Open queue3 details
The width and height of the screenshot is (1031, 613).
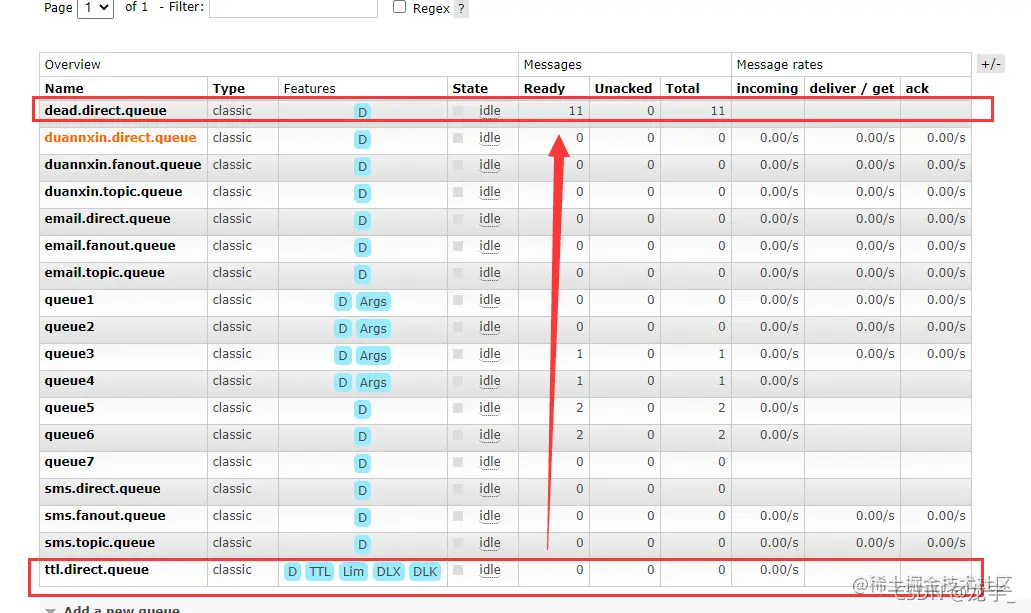click(x=69, y=353)
